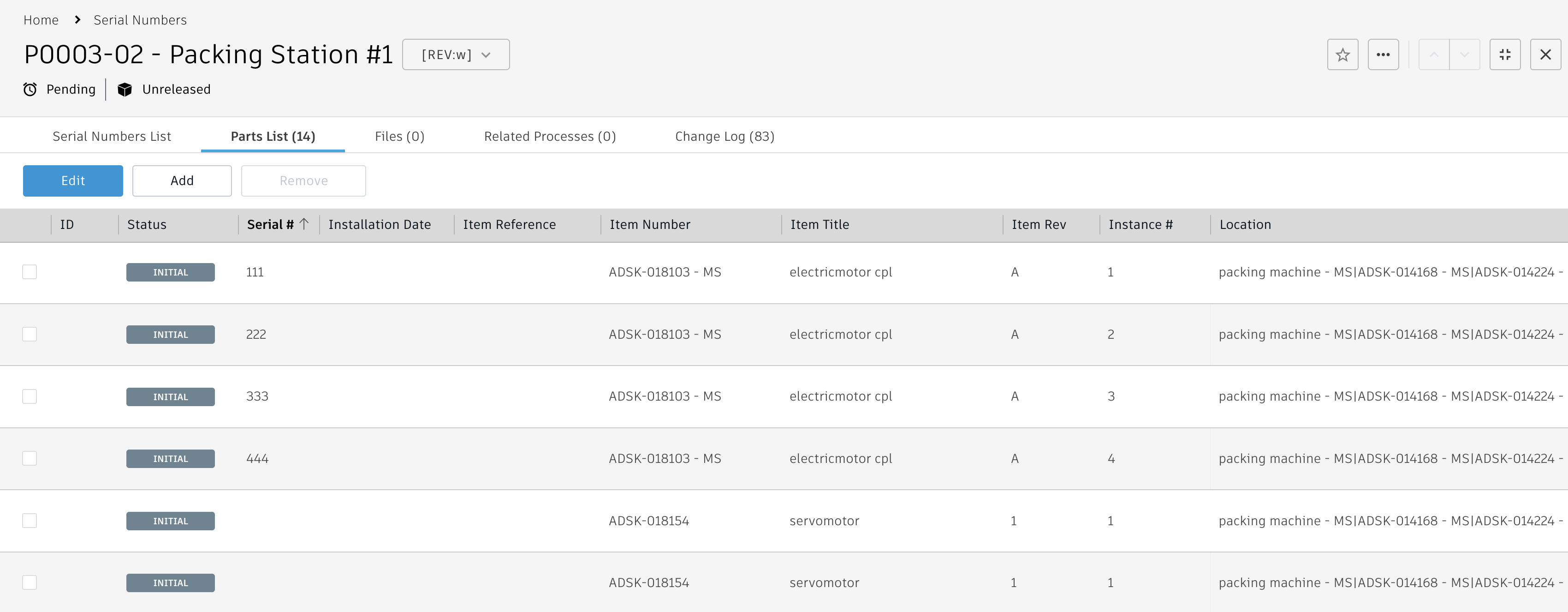Open the Serial Numbers List tab
1568x612 pixels.
112,137
